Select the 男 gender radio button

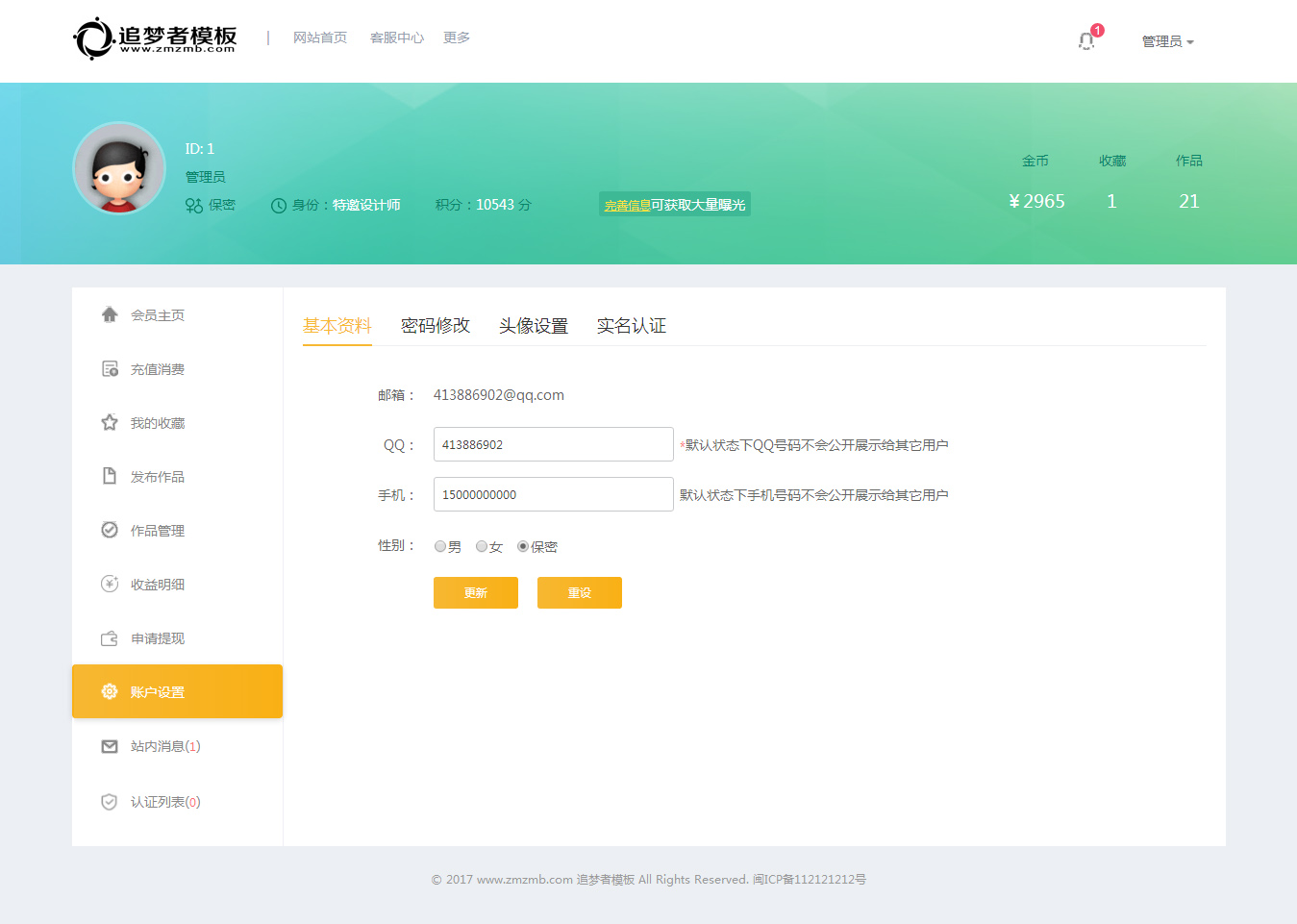[440, 546]
